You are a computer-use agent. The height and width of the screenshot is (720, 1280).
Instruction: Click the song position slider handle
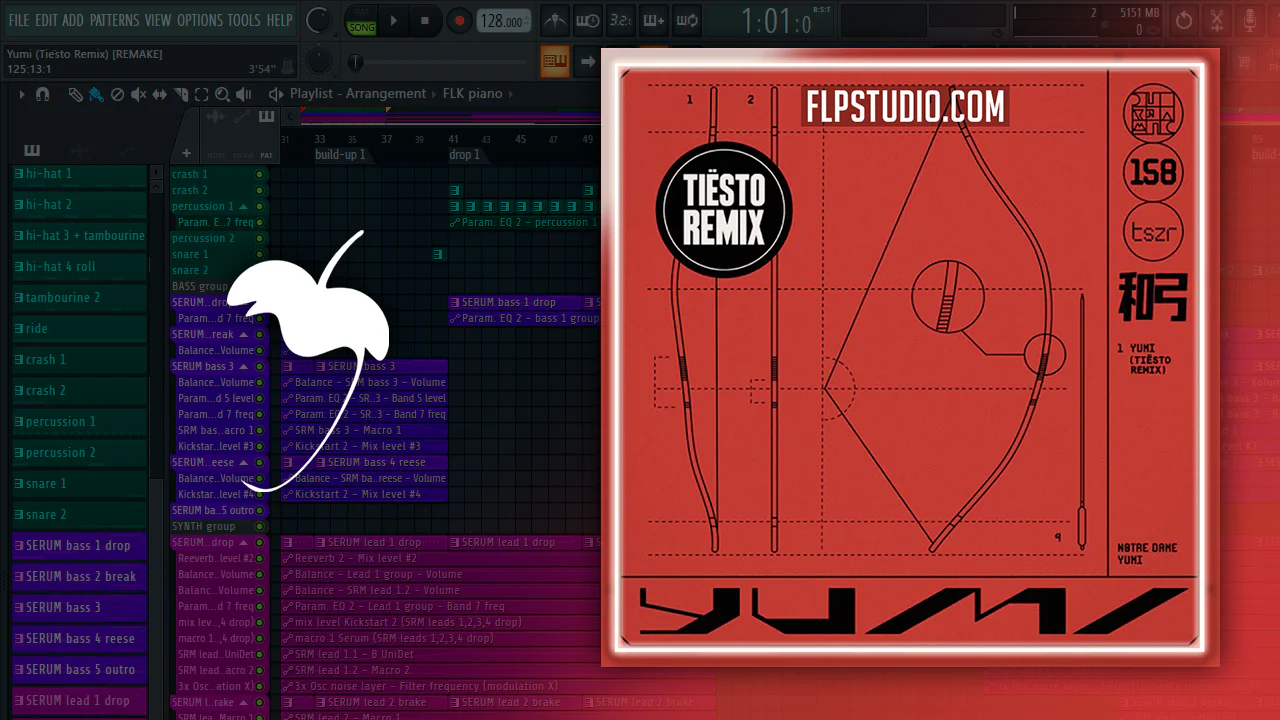click(x=355, y=63)
